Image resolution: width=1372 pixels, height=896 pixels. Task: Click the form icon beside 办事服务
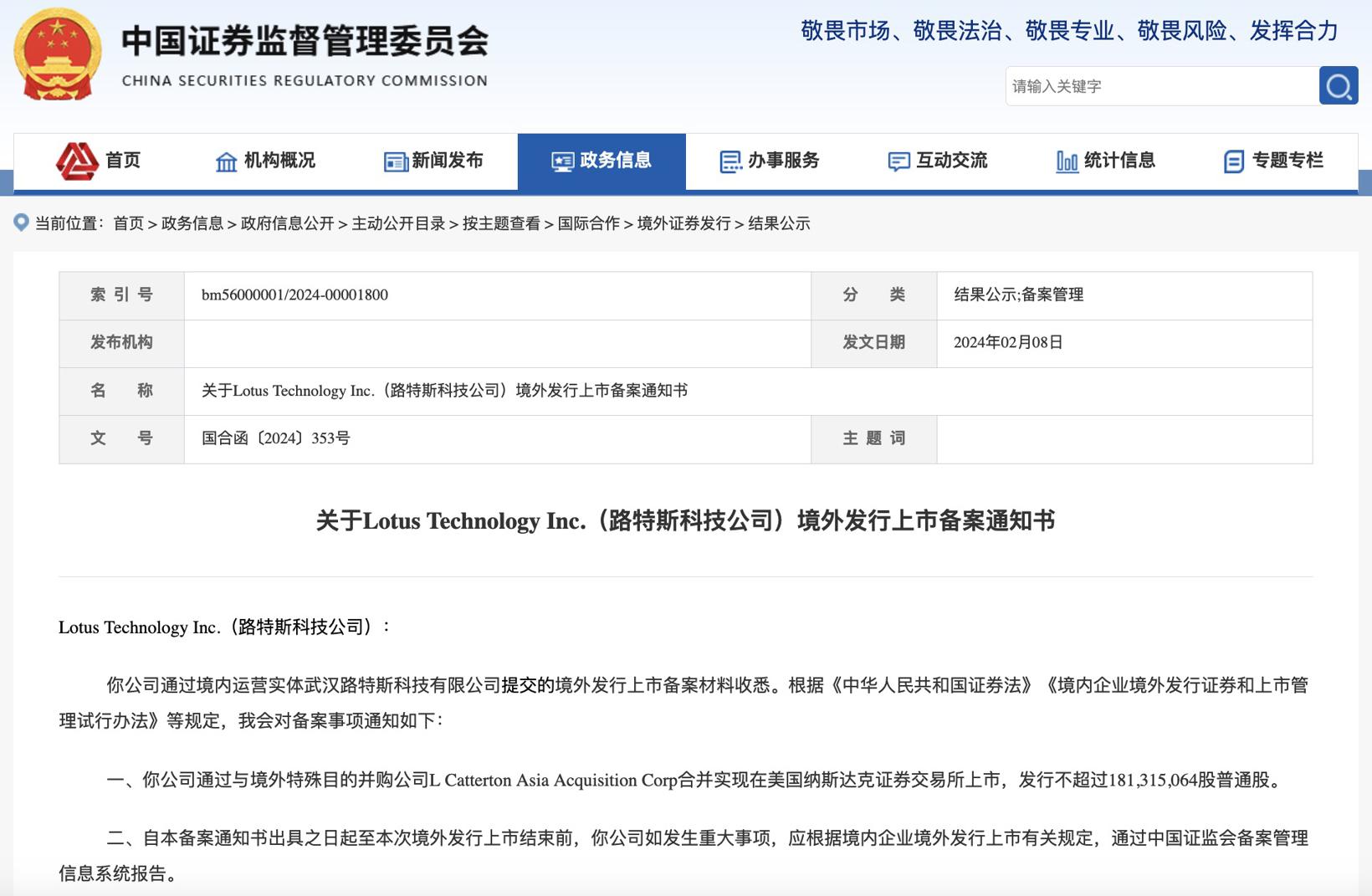tap(730, 161)
